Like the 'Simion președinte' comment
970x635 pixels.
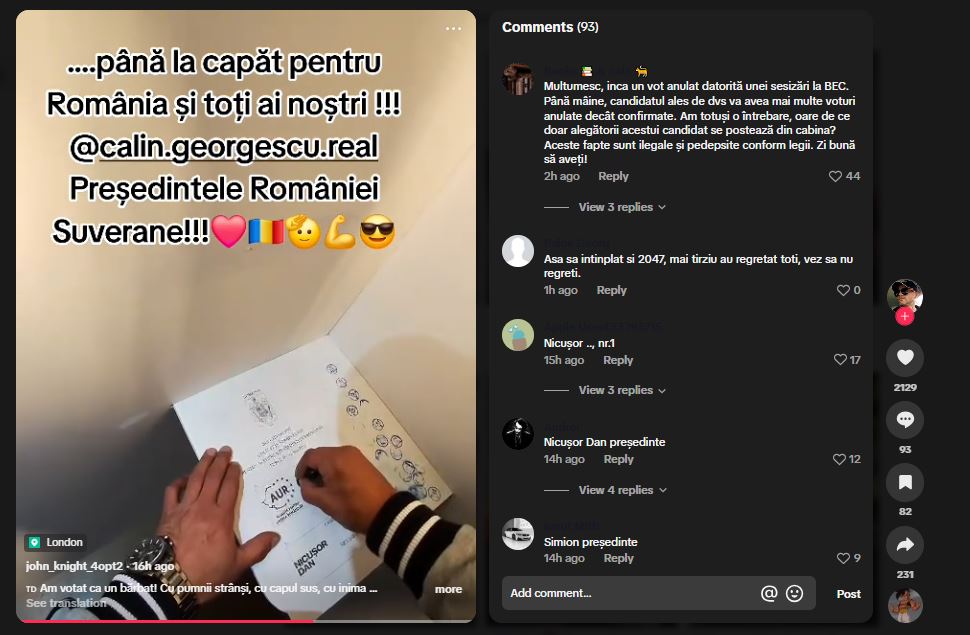[x=843, y=558]
